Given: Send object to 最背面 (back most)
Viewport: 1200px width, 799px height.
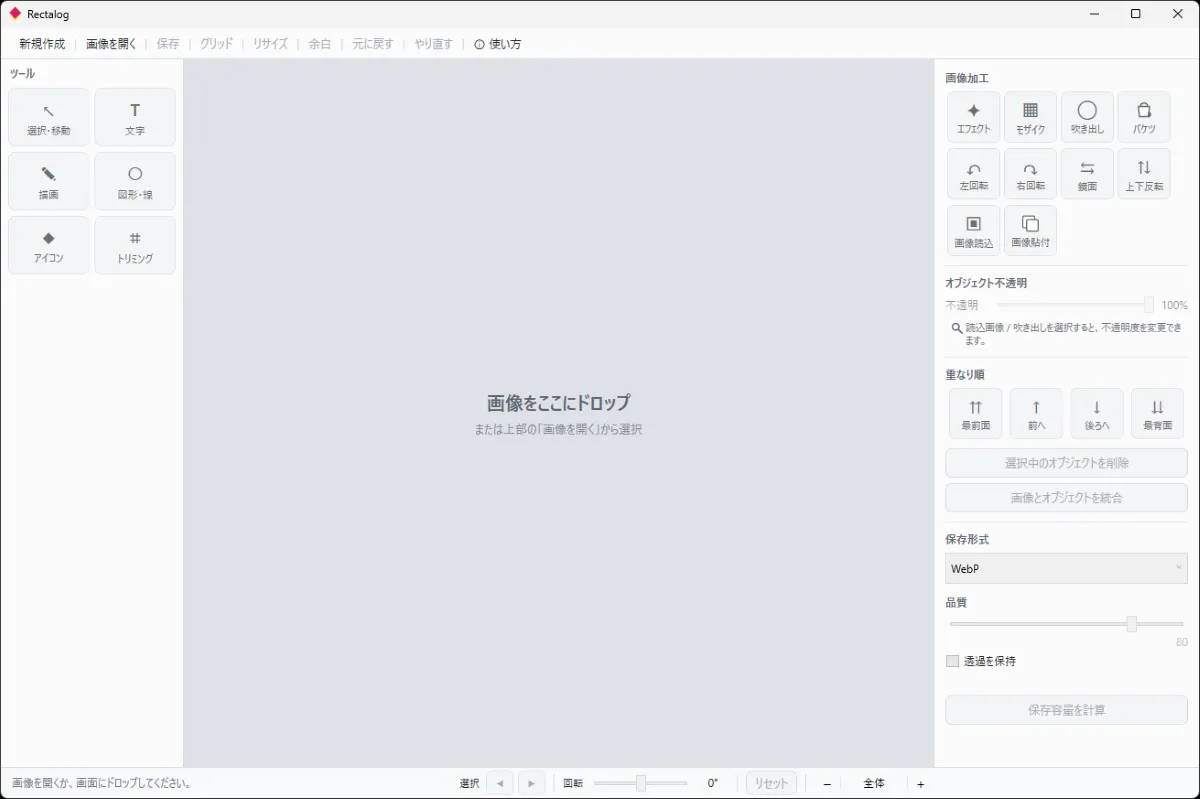Looking at the screenshot, I should [x=1157, y=413].
